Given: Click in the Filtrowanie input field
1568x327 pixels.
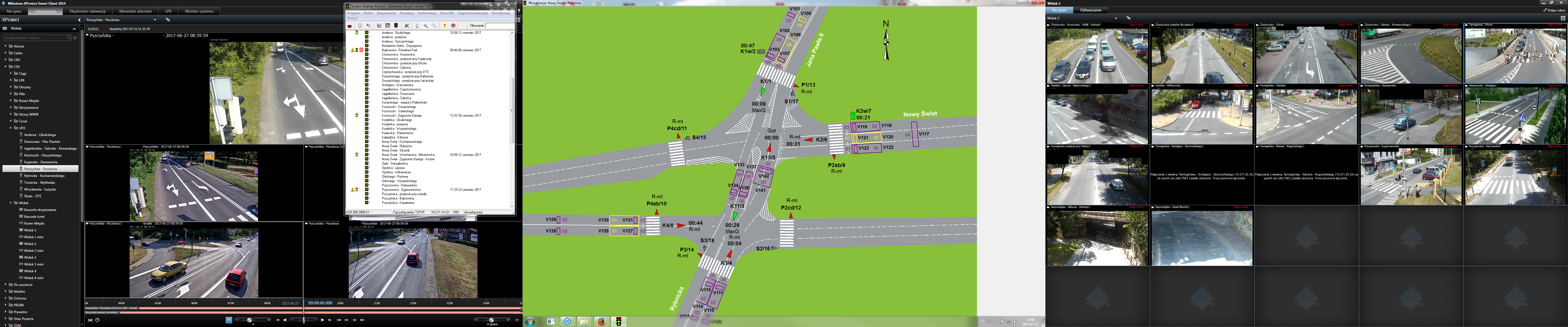Looking at the screenshot, I should (500, 26).
